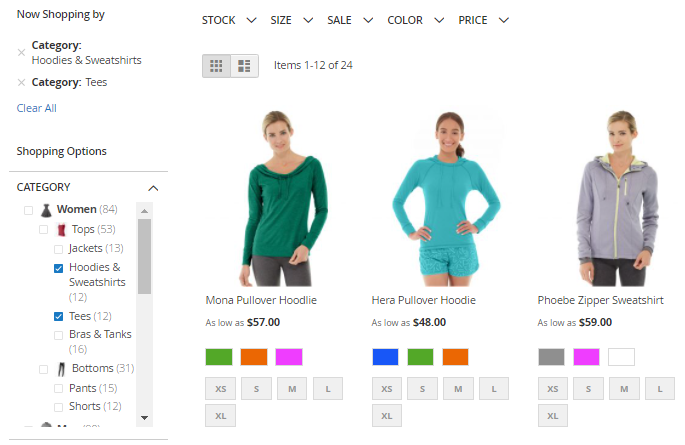Remove the Tees category filter
685x445 pixels.
click(21, 82)
